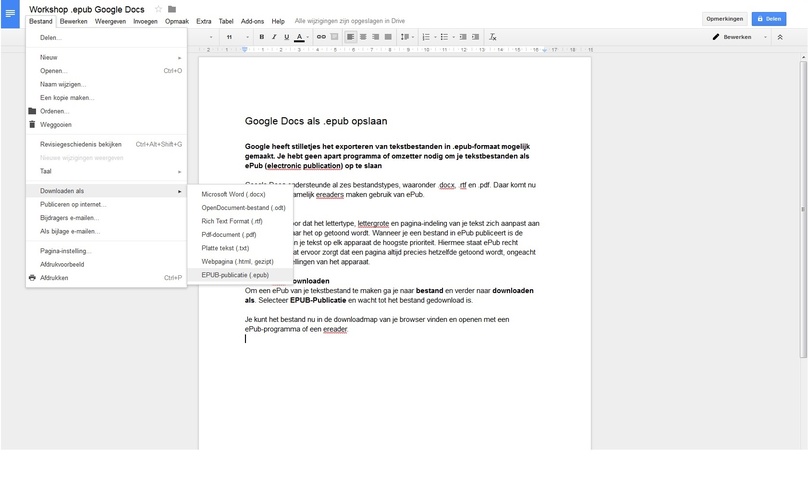The height and width of the screenshot is (503, 808).
Task: Select Delen... in the Bestand menu
Action: click(106, 38)
